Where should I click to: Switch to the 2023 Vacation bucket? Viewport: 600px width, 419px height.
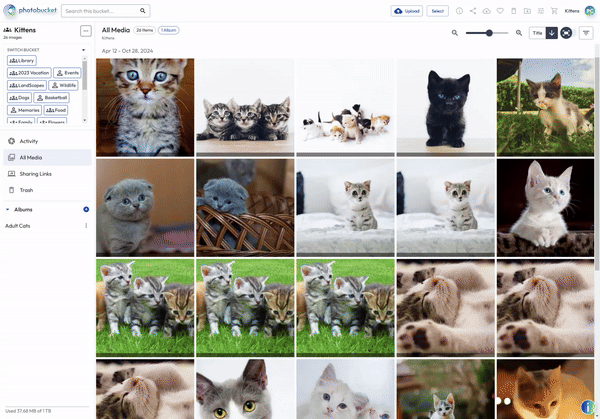29,73
